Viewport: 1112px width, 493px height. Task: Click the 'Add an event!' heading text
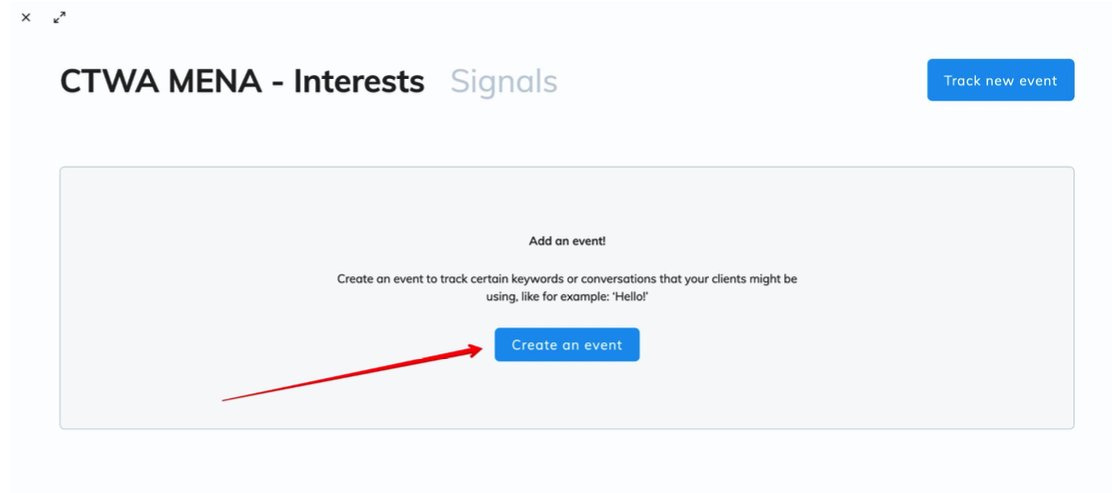(567, 241)
